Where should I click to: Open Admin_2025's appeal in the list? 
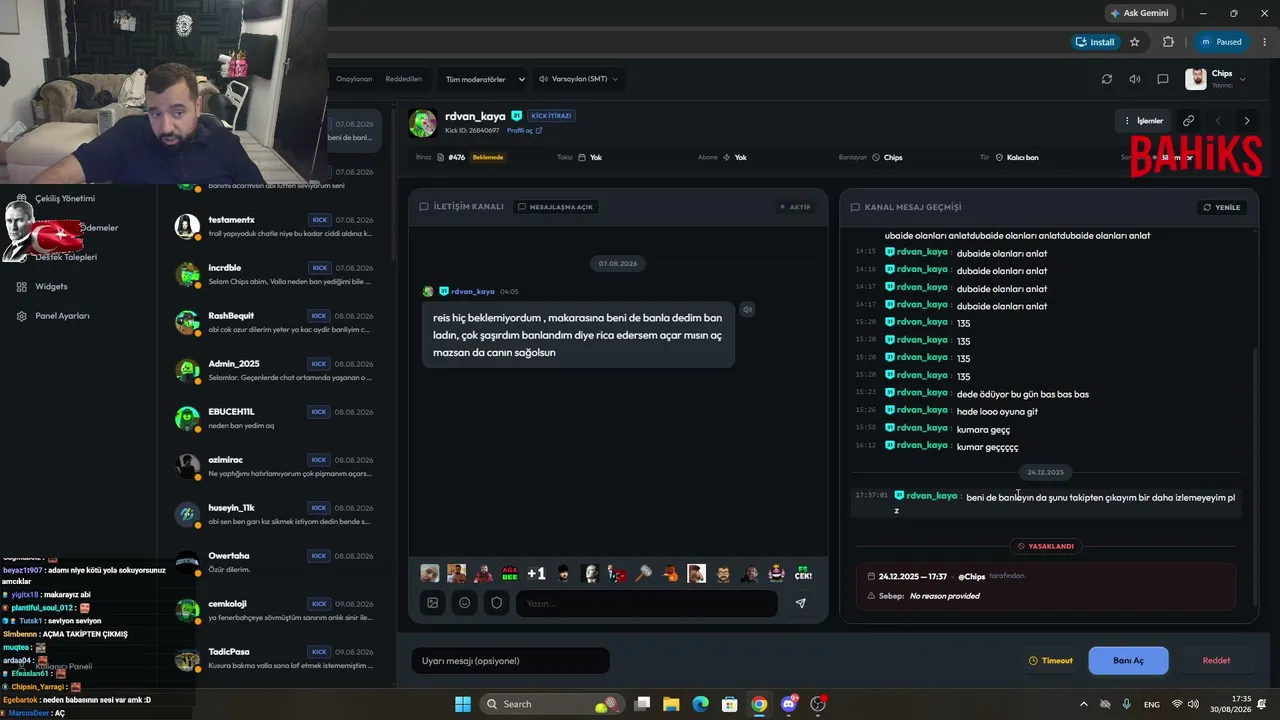click(276, 371)
